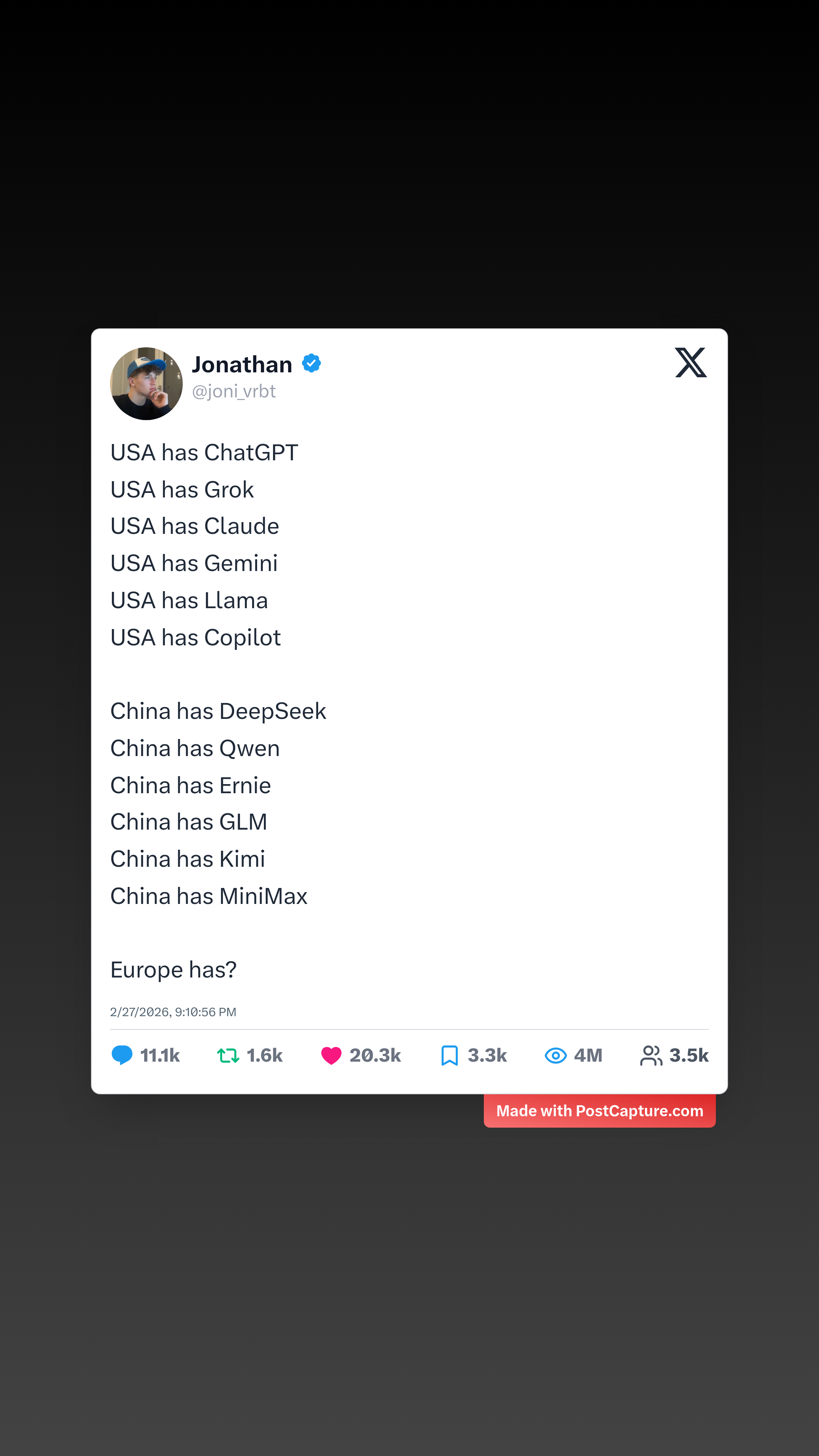Screen dimensions: 819x1456
Task: Click the 4M views count
Action: pos(588,1055)
